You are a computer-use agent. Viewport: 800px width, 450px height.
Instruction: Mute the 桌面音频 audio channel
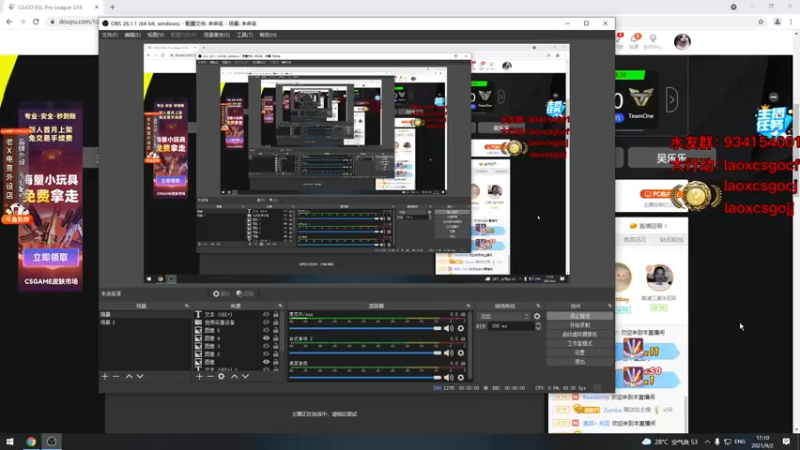(448, 378)
